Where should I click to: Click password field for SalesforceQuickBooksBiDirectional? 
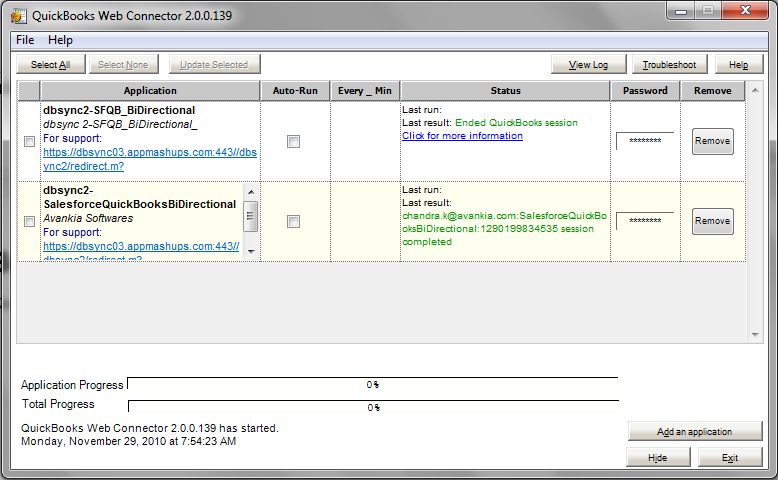click(644, 221)
